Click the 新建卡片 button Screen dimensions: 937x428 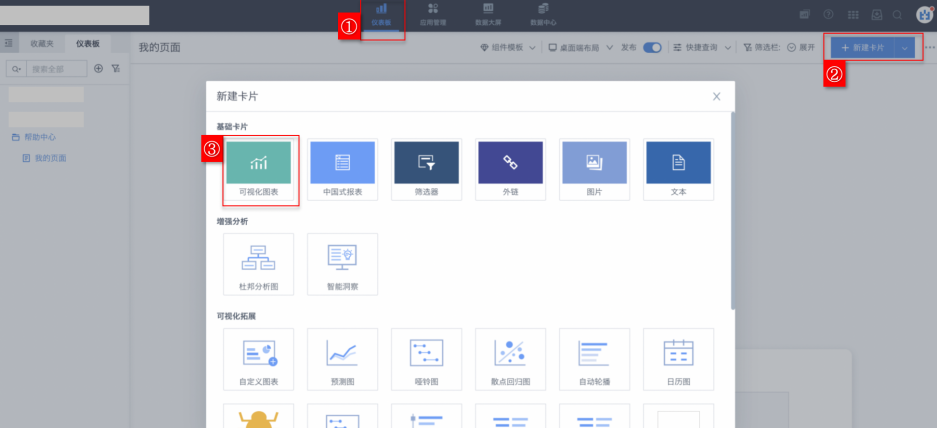(x=861, y=47)
